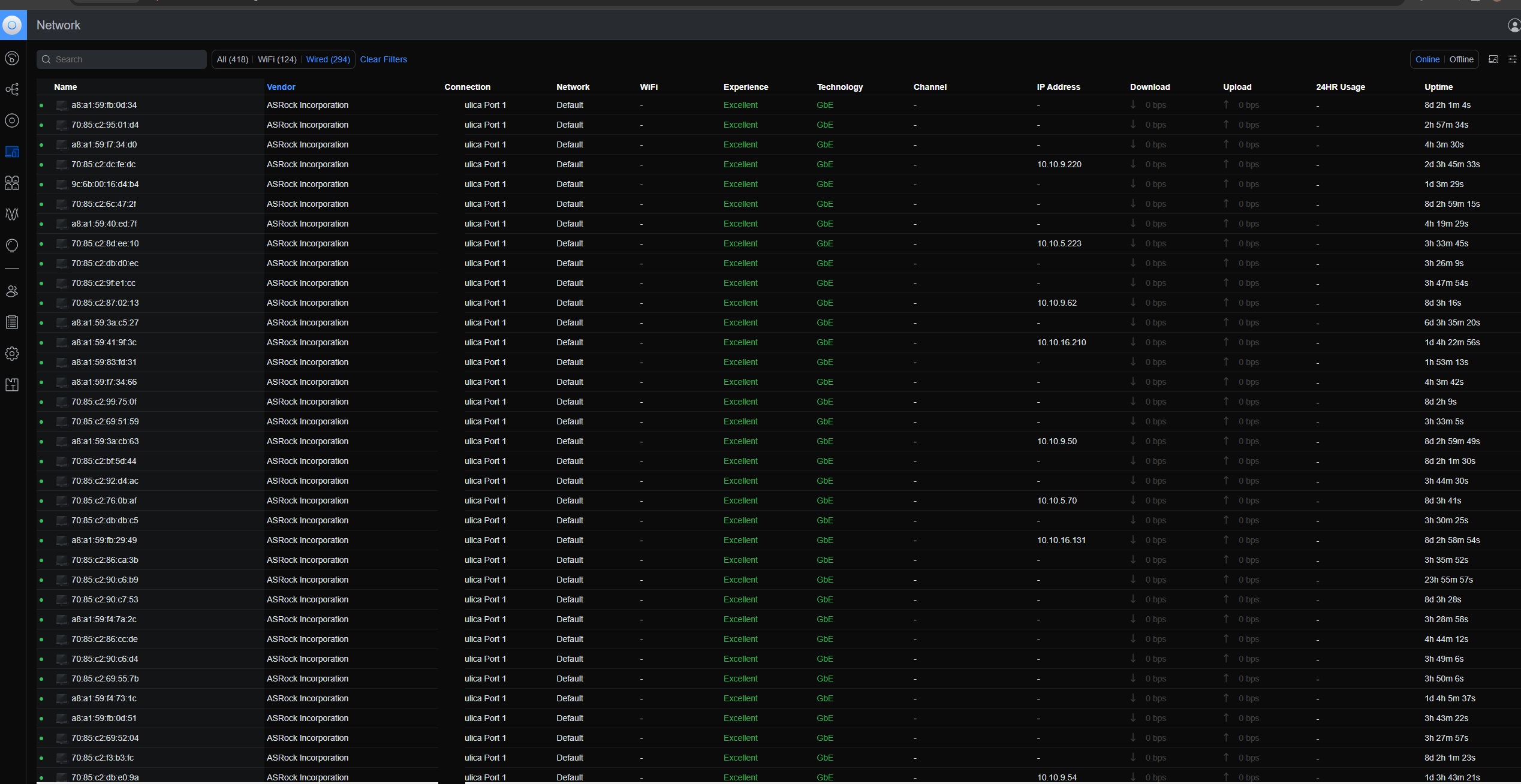Click device icon of a8:a1:59:41:9f:3c row
Image resolution: width=1521 pixels, height=784 pixels.
coord(62,343)
